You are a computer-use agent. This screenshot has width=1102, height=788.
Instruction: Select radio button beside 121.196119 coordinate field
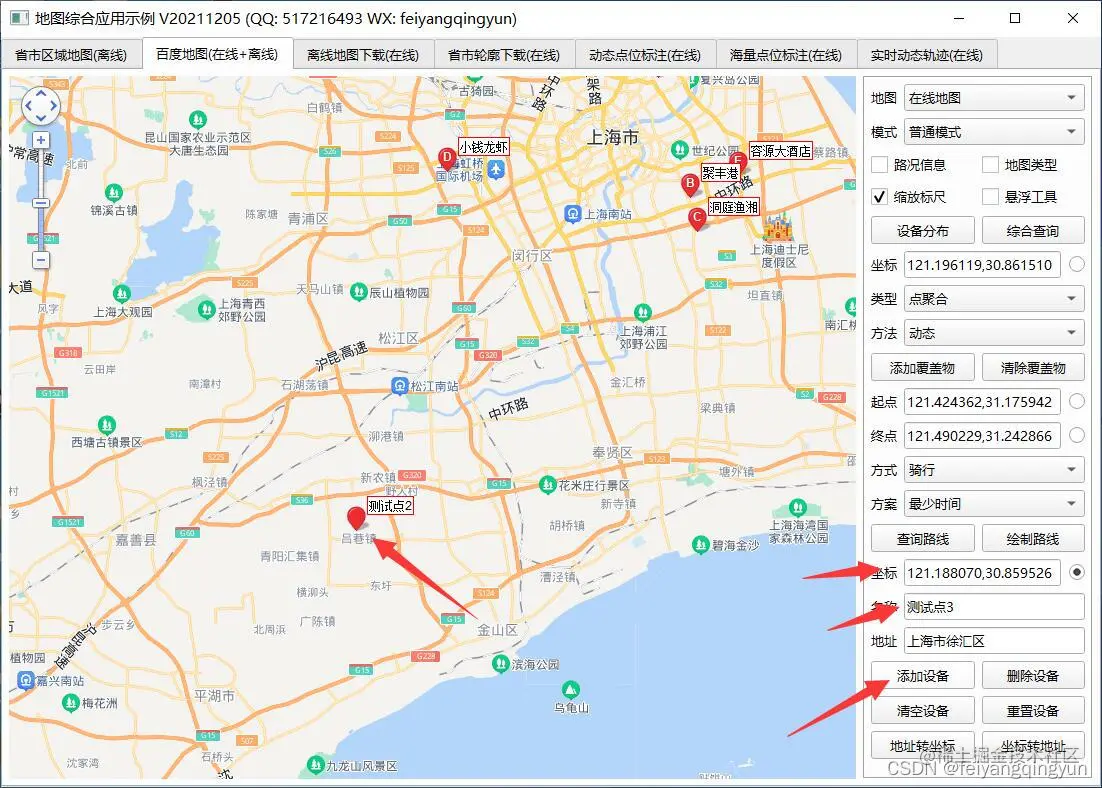1077,264
